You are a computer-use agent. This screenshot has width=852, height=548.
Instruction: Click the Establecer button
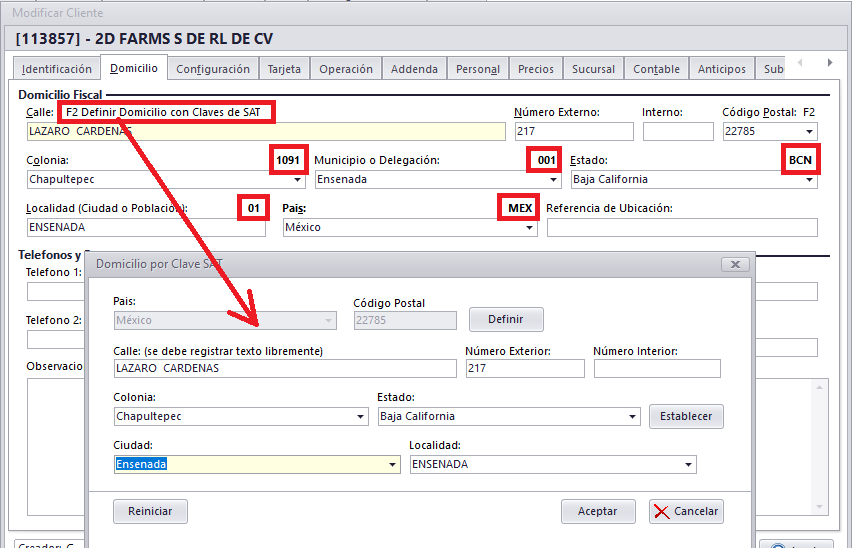click(x=686, y=416)
